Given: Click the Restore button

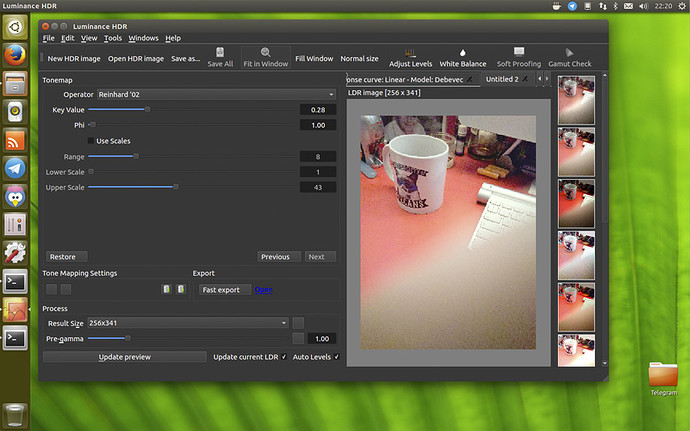Looking at the screenshot, I should click(x=66, y=257).
